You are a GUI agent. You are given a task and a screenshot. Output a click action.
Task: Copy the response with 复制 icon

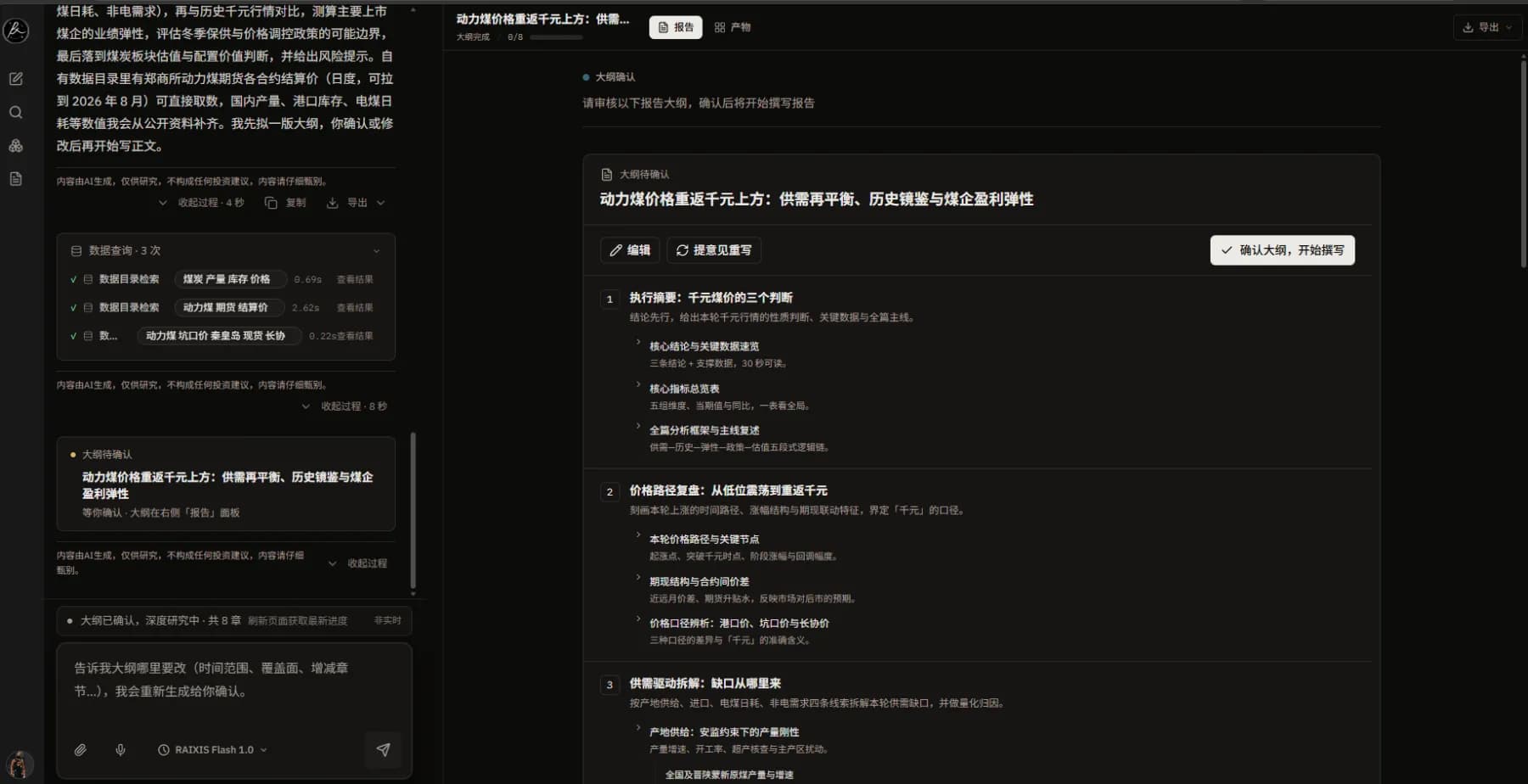285,203
